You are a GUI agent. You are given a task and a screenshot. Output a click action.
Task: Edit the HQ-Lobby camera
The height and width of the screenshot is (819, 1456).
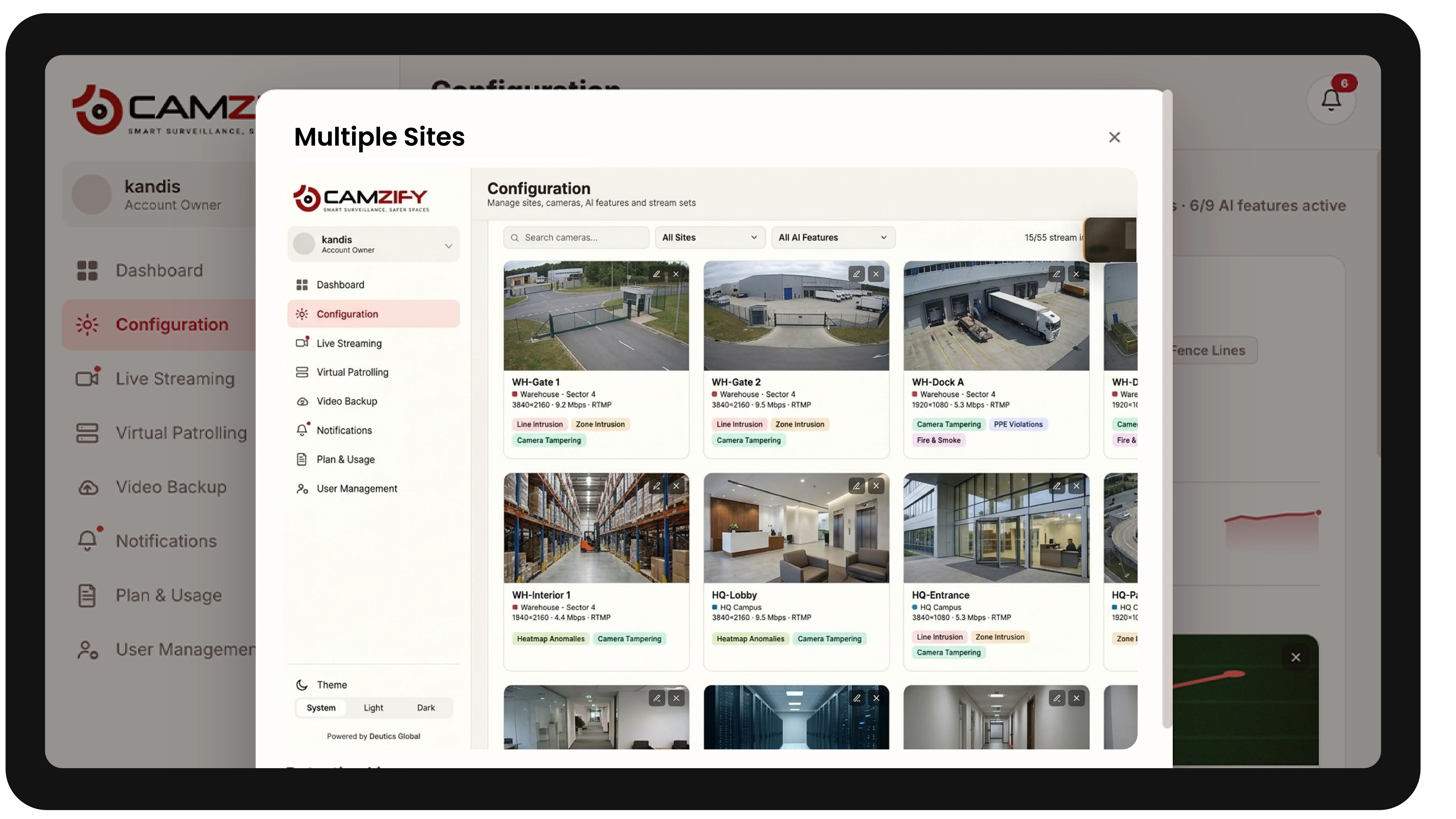pyautogui.click(x=856, y=486)
